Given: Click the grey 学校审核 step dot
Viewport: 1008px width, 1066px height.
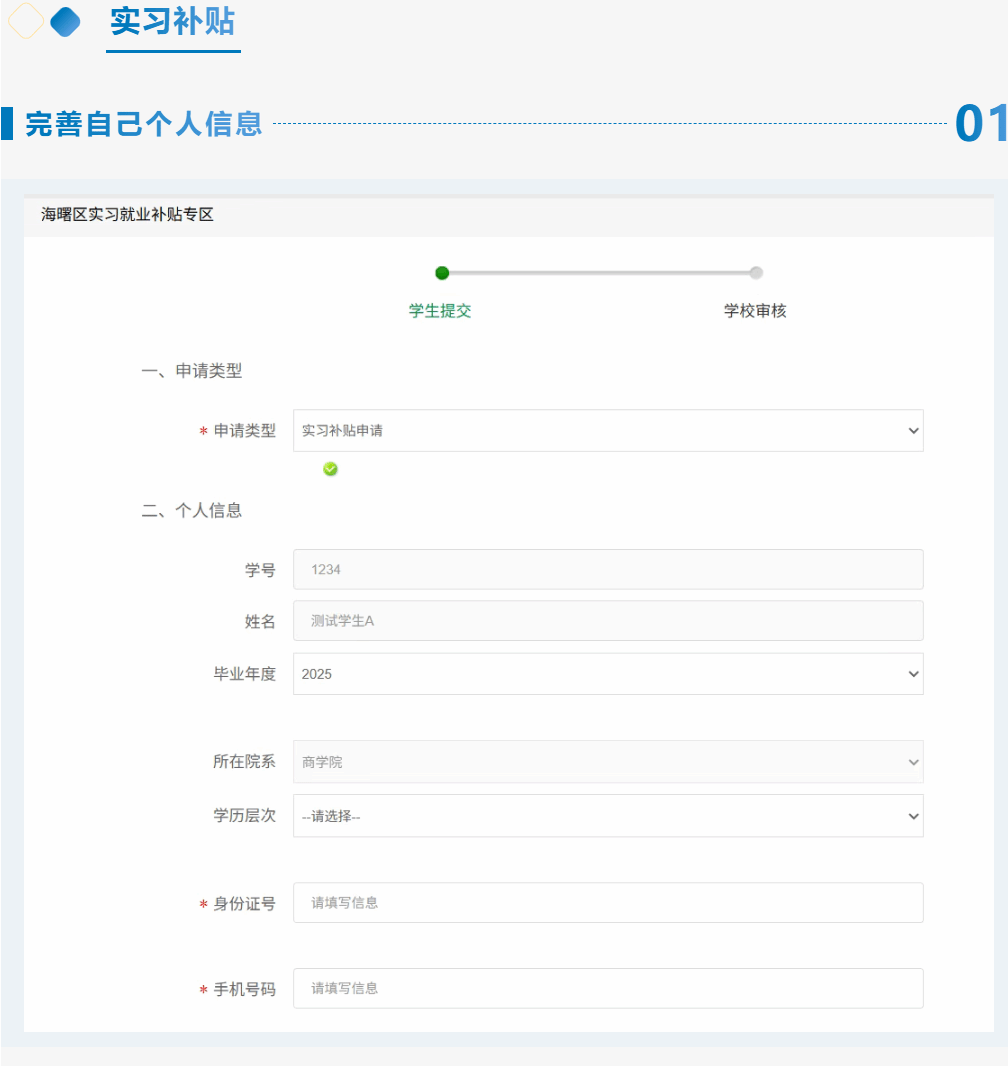Looking at the screenshot, I should tap(756, 273).
